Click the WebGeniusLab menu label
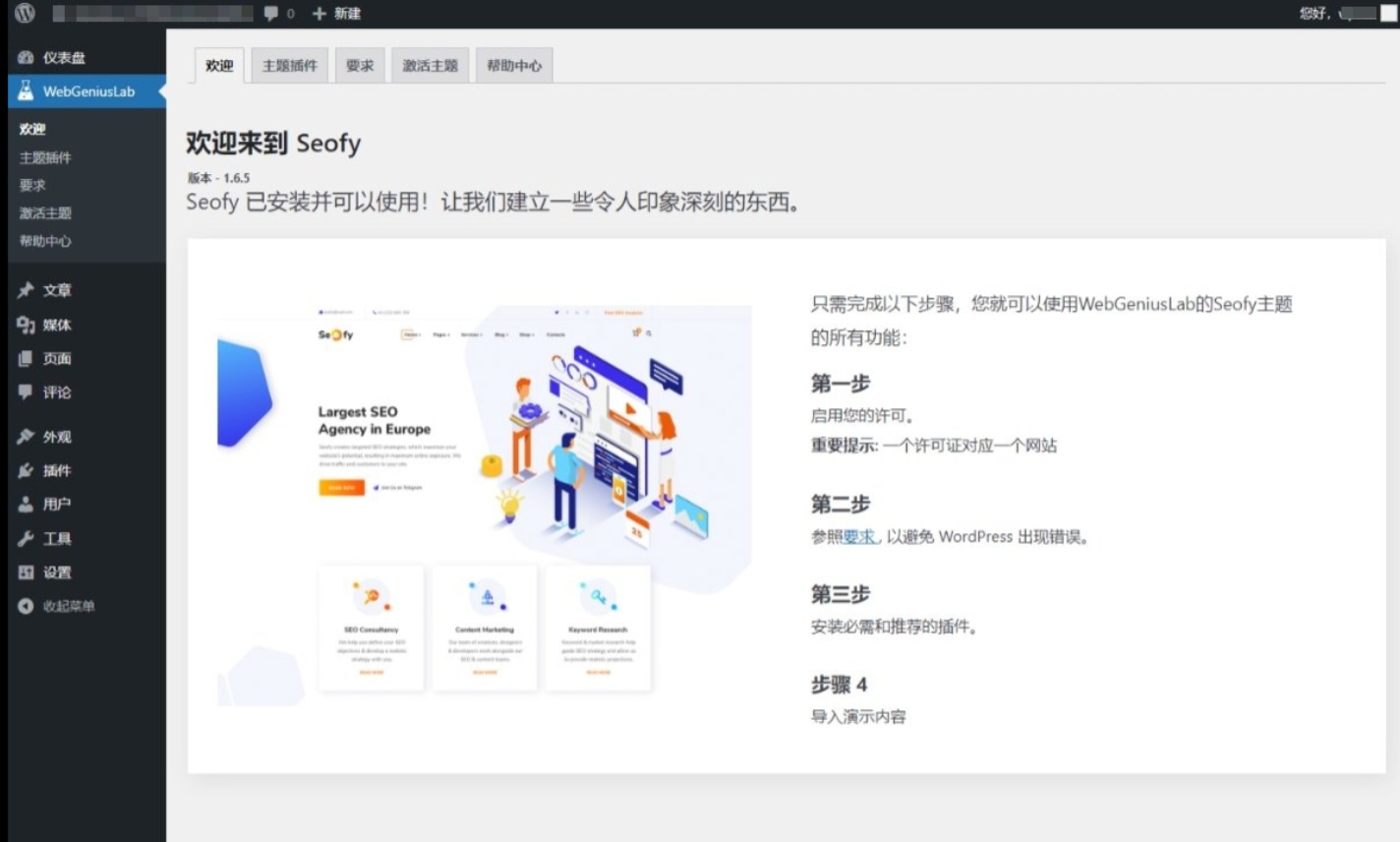Image resolution: width=1400 pixels, height=842 pixels. pos(88,91)
